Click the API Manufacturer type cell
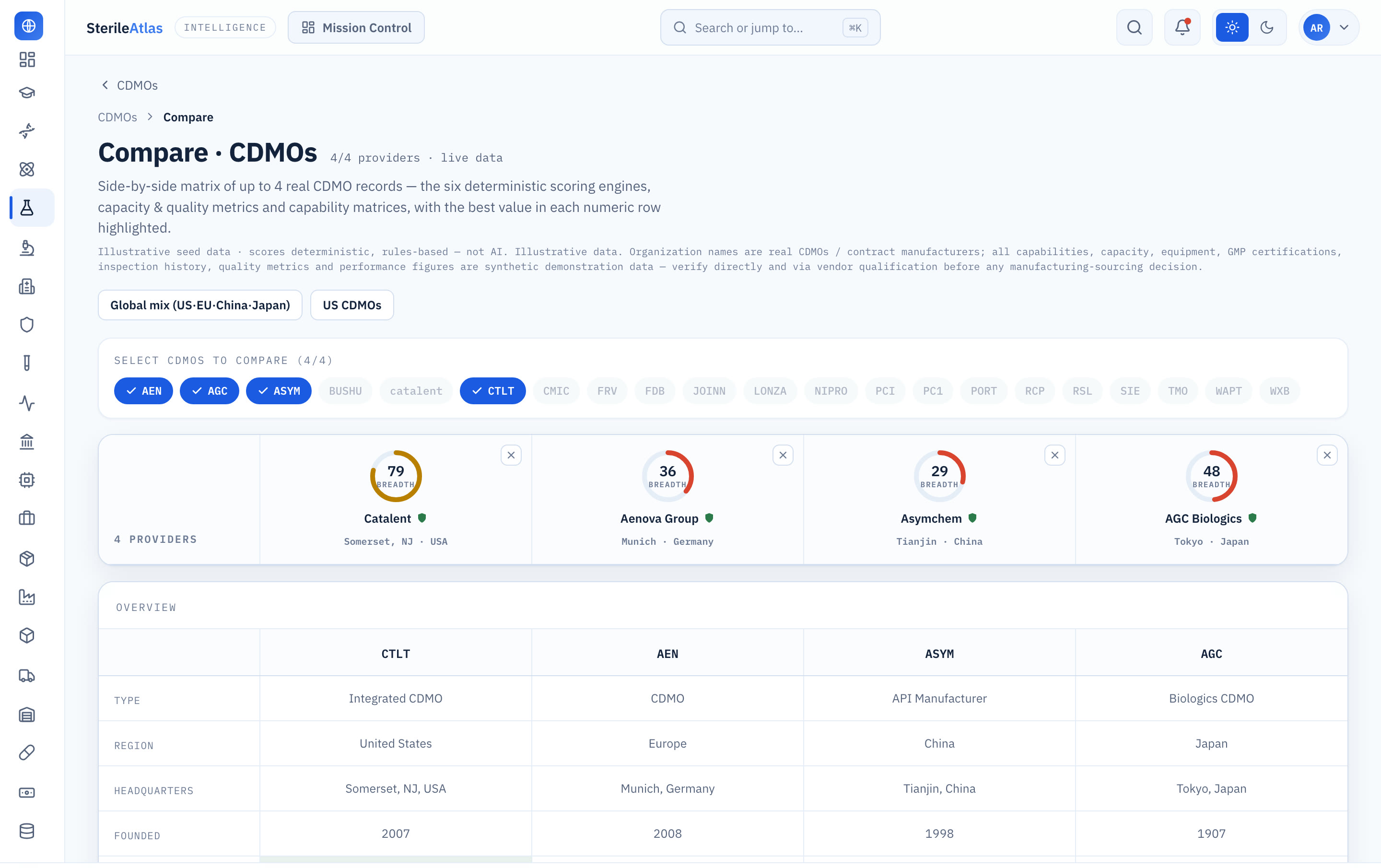1381x868 pixels. 939,698
